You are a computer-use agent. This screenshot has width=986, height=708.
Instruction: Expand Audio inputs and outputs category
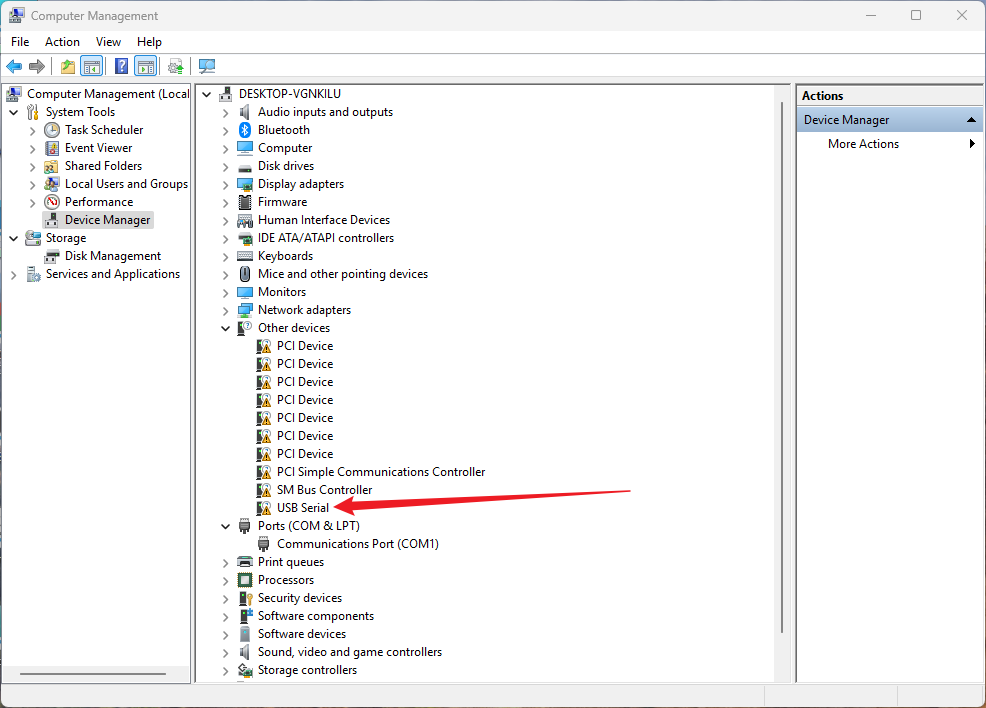click(226, 113)
